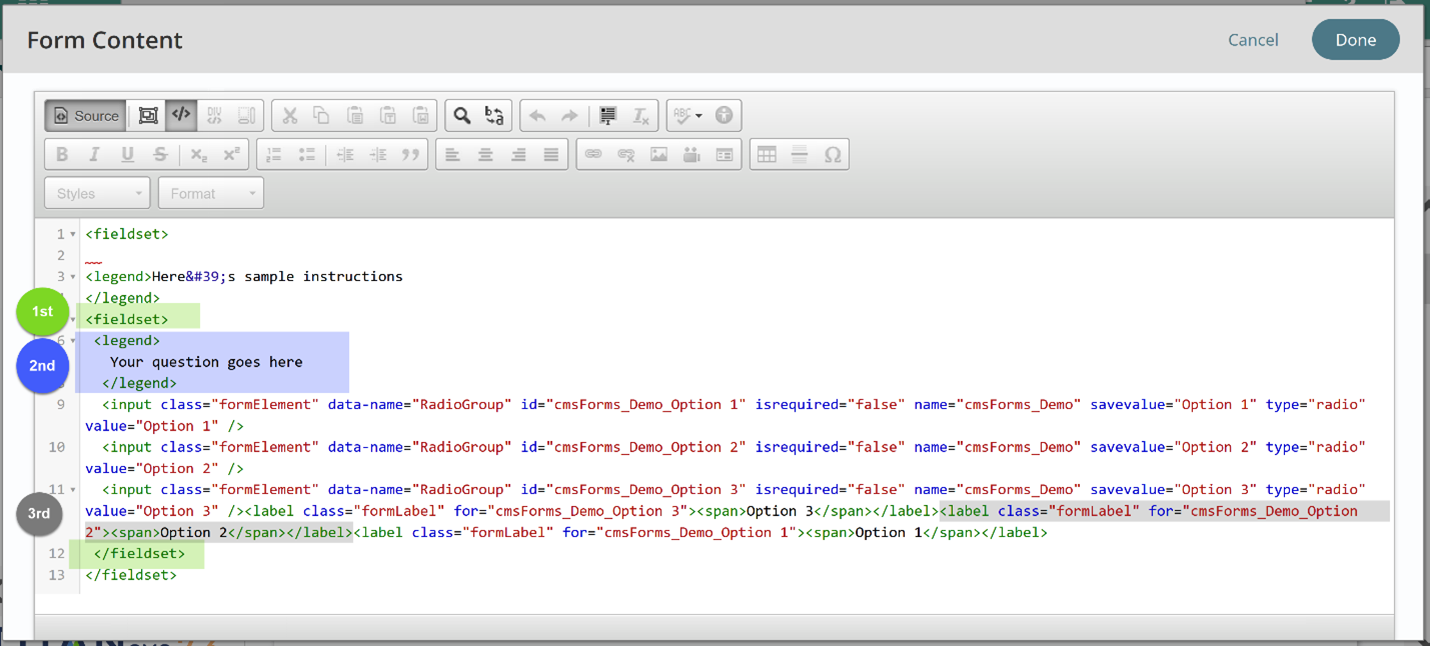Click the Paste icon
1430x646 pixels.
(355, 116)
